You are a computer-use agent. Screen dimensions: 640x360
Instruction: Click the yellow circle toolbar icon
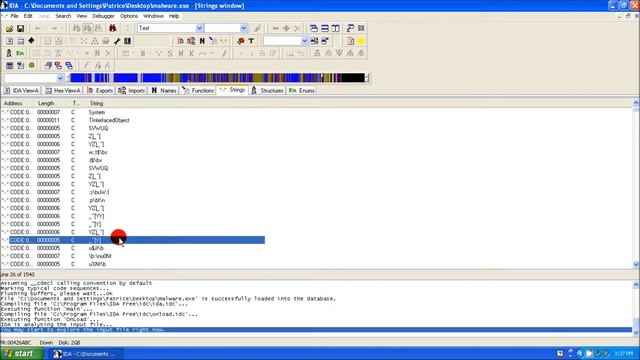(x=361, y=41)
